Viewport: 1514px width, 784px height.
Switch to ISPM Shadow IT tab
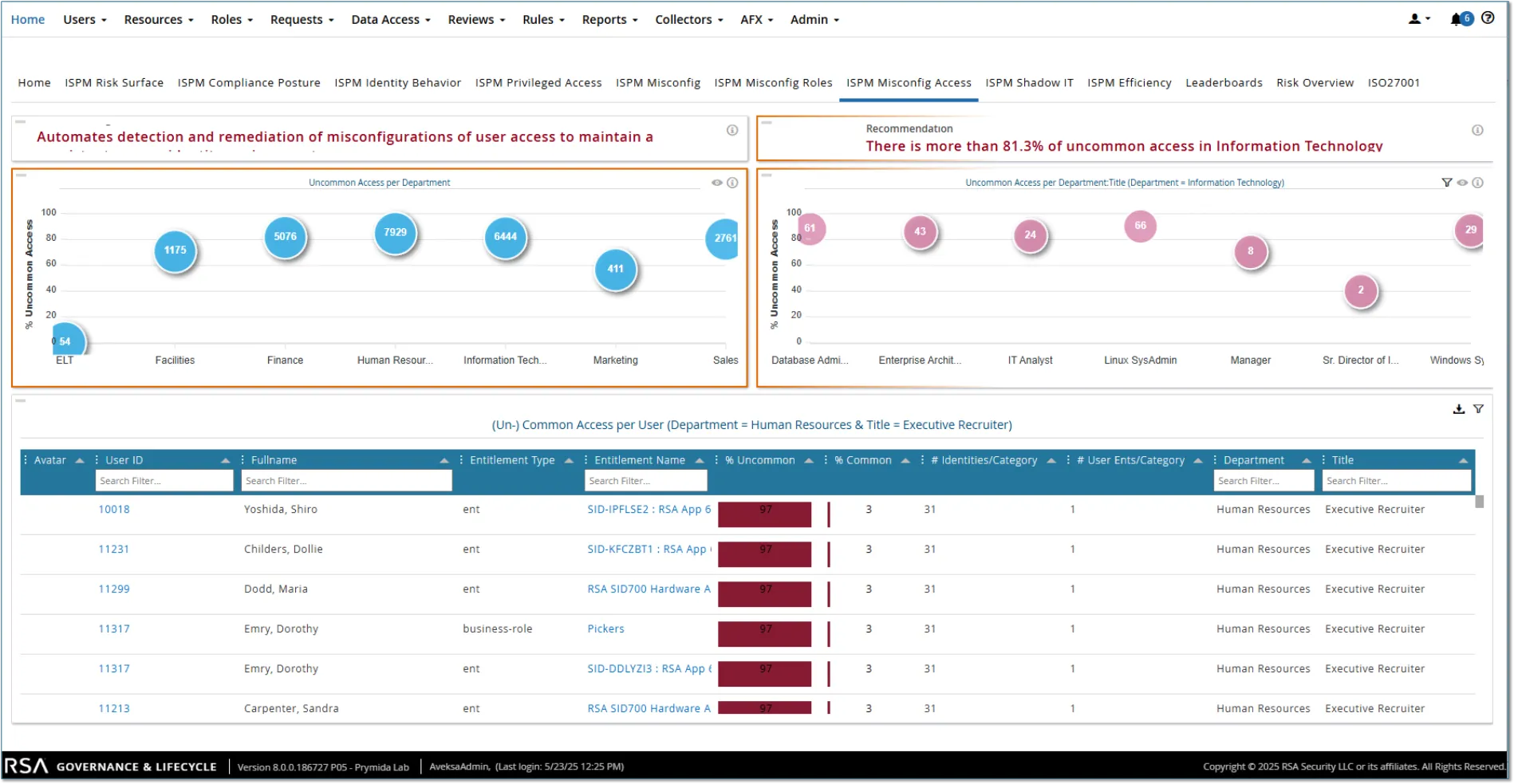(x=1029, y=83)
